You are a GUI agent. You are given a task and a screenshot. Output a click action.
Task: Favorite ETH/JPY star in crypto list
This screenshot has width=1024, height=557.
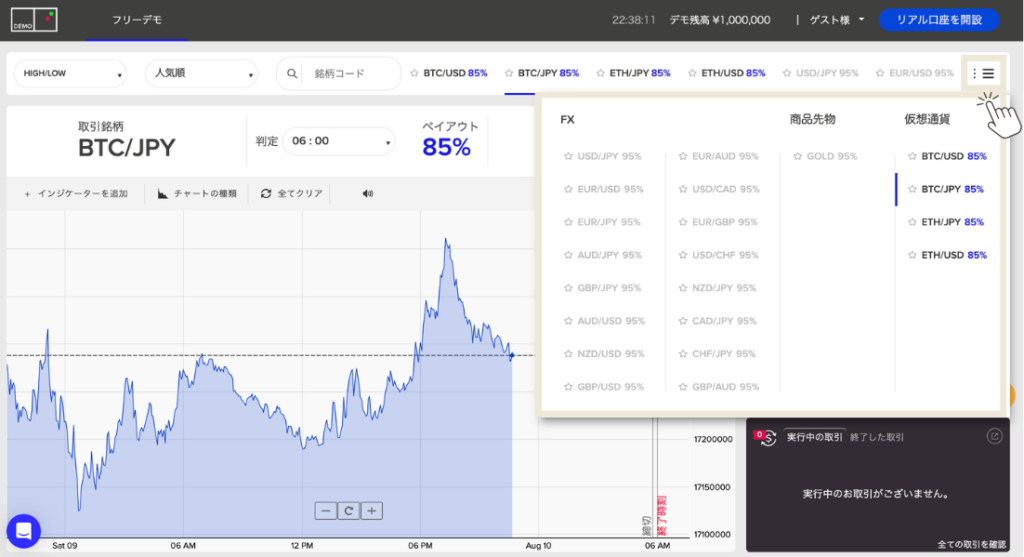tap(912, 222)
